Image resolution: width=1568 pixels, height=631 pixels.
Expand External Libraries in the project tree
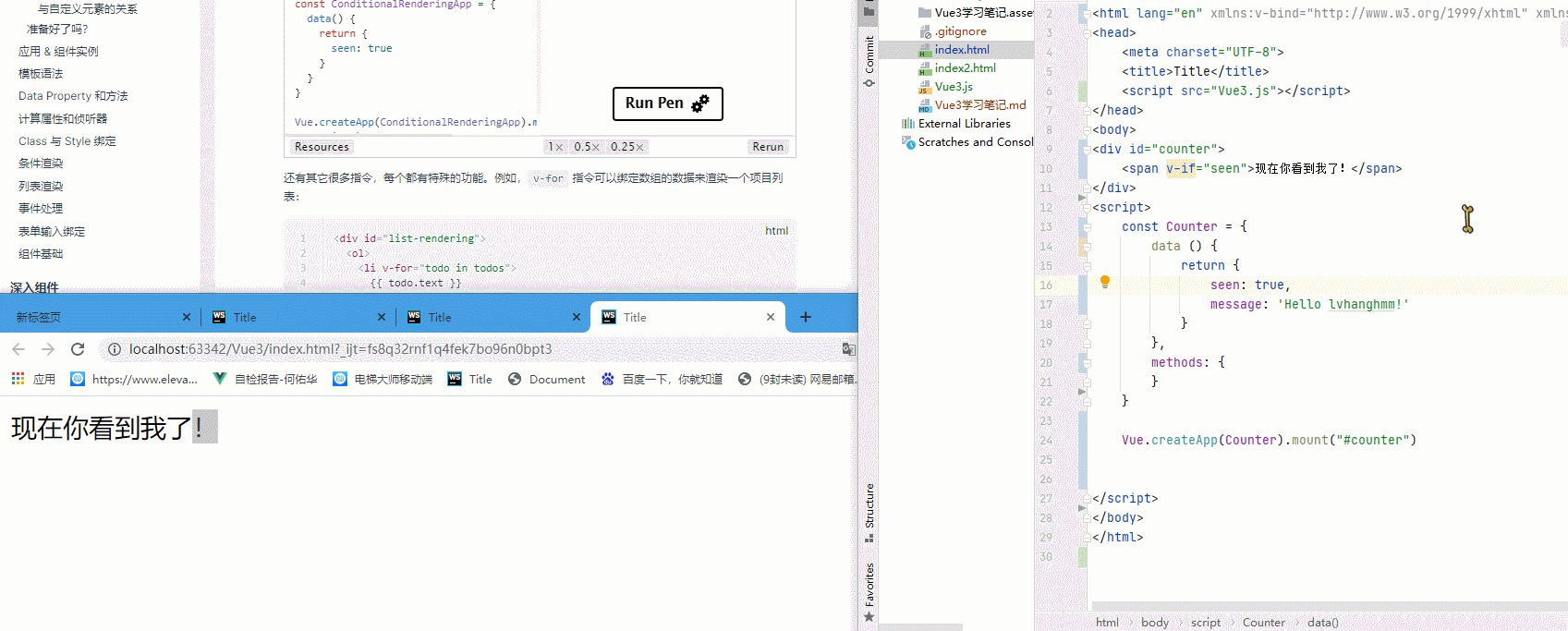point(956,124)
